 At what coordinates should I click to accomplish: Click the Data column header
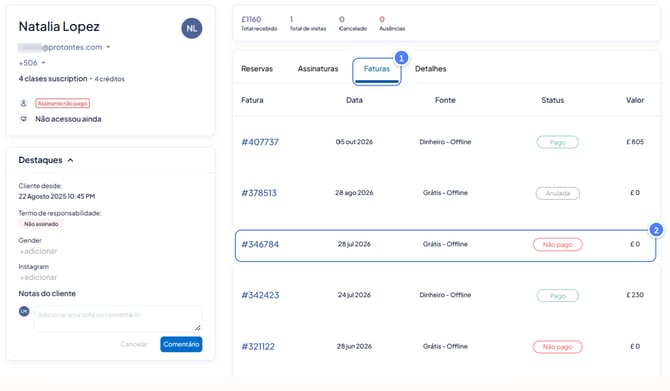[354, 100]
